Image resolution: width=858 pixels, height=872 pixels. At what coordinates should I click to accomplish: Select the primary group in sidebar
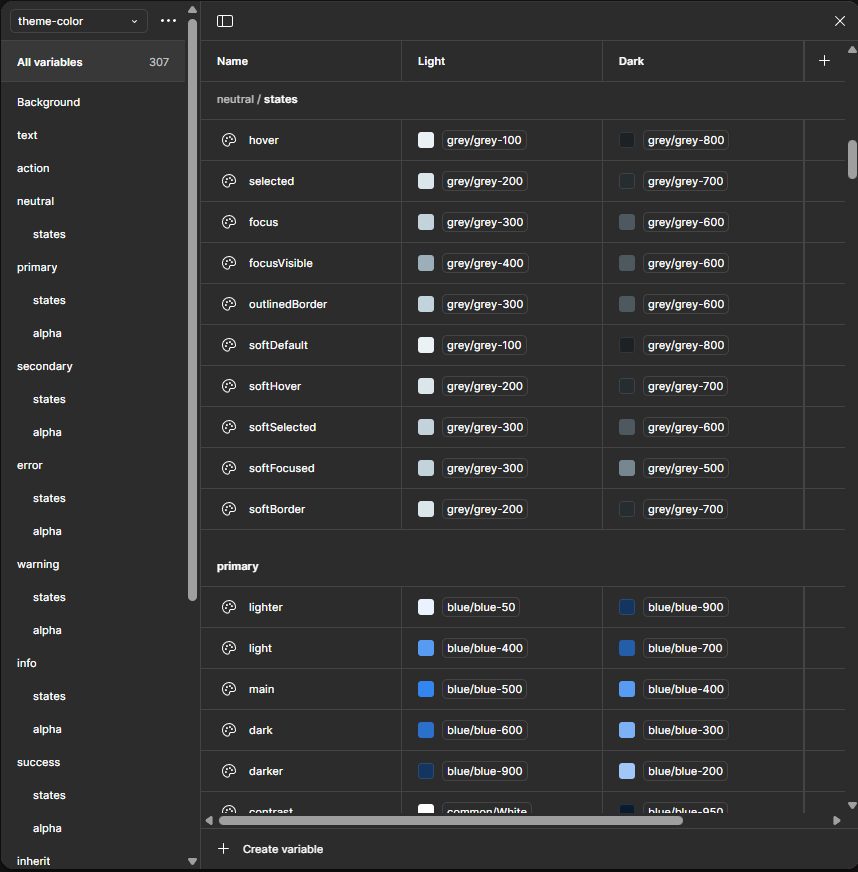tap(37, 267)
